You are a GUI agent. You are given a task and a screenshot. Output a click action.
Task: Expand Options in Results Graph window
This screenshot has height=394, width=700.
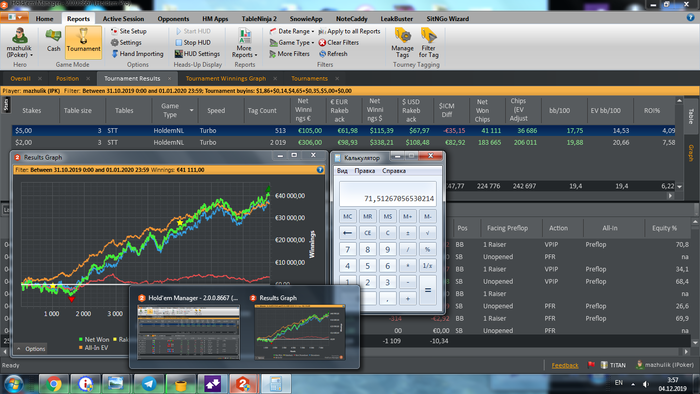[x=31, y=348]
